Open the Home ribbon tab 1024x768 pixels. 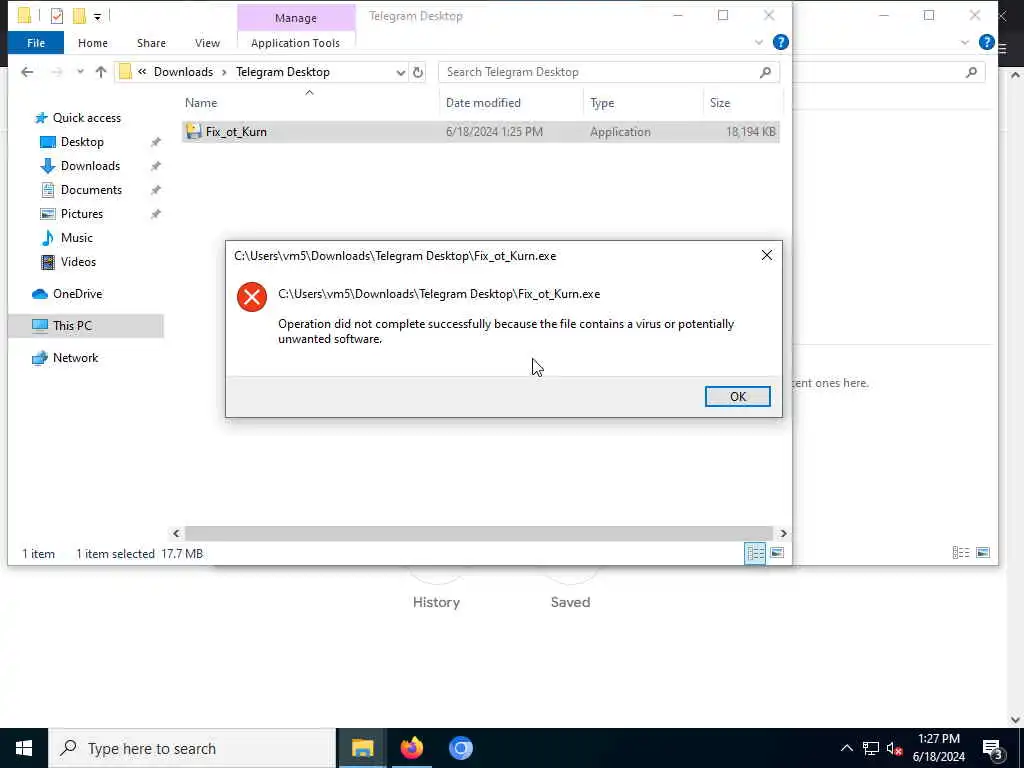(93, 43)
